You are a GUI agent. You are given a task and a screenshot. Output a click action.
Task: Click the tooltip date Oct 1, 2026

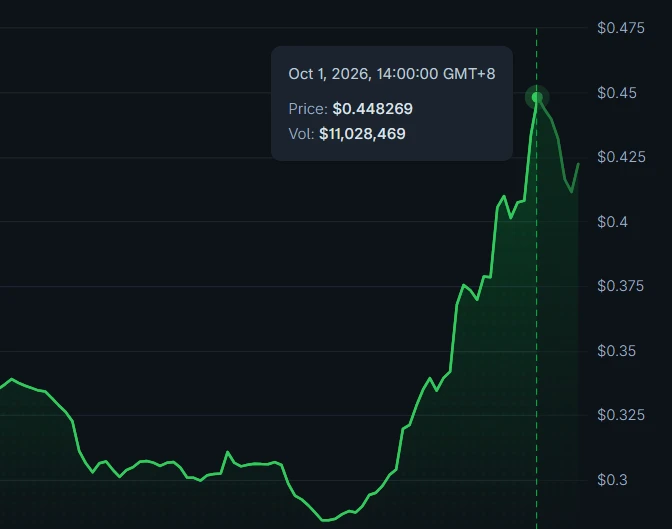[x=328, y=74]
